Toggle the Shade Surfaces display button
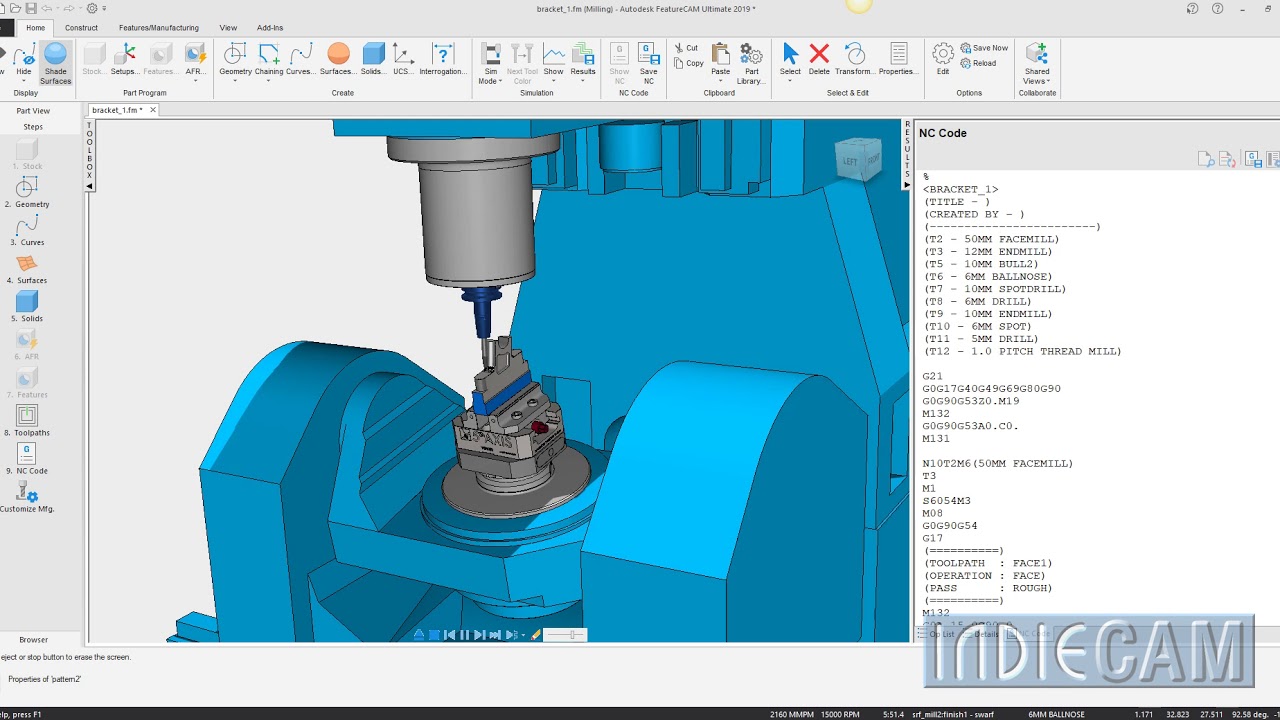Screen dimensions: 1280x720 coord(55,61)
